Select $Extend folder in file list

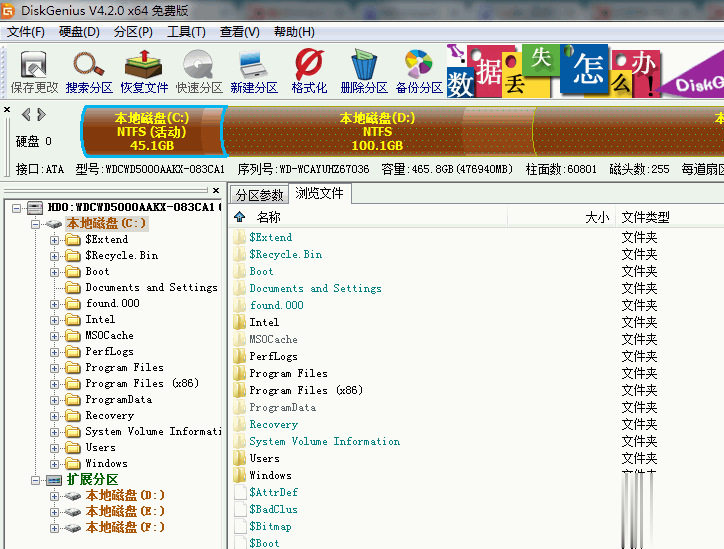[x=271, y=237]
